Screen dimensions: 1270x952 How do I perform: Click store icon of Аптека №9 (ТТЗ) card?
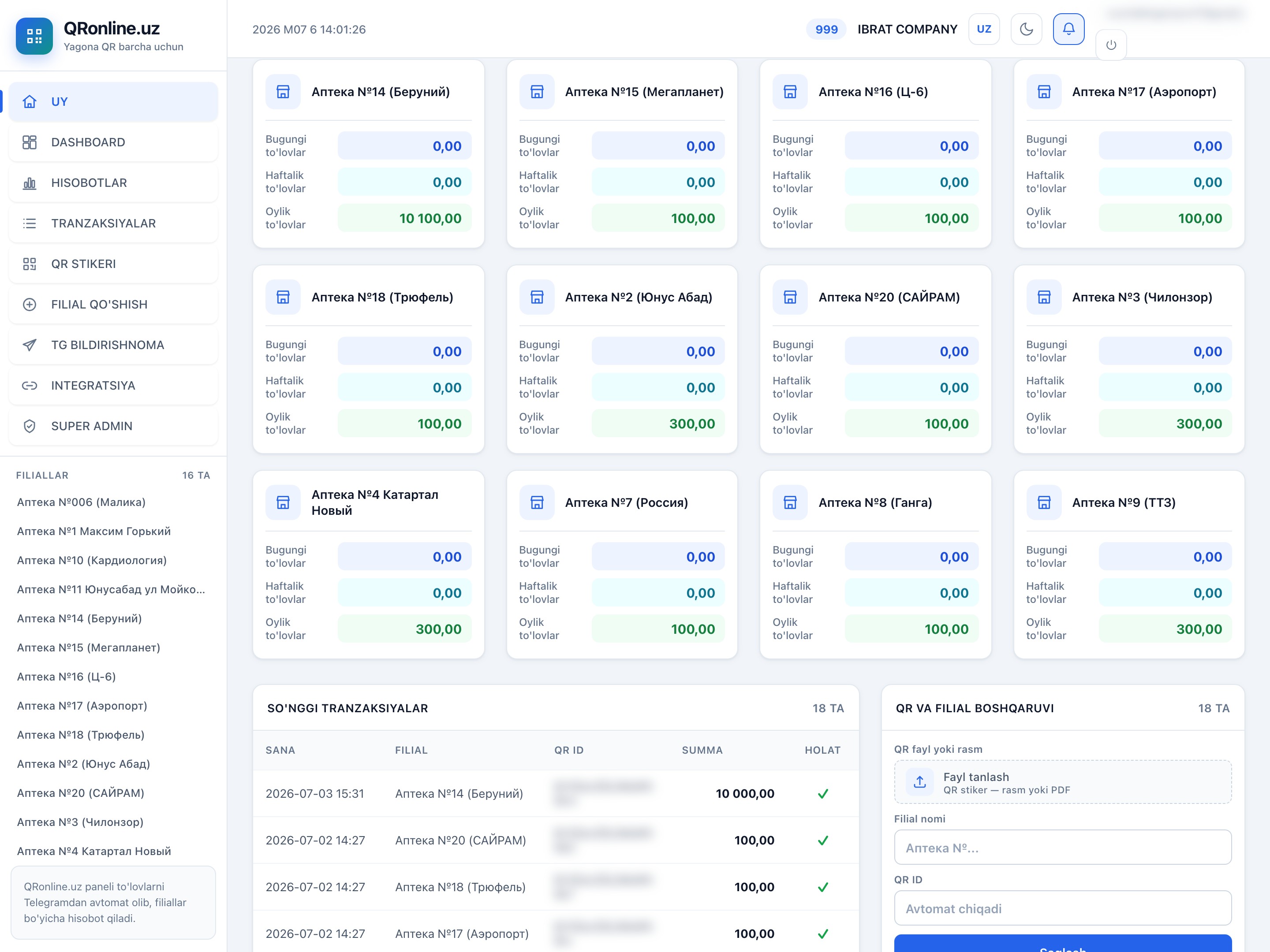click(x=1044, y=503)
